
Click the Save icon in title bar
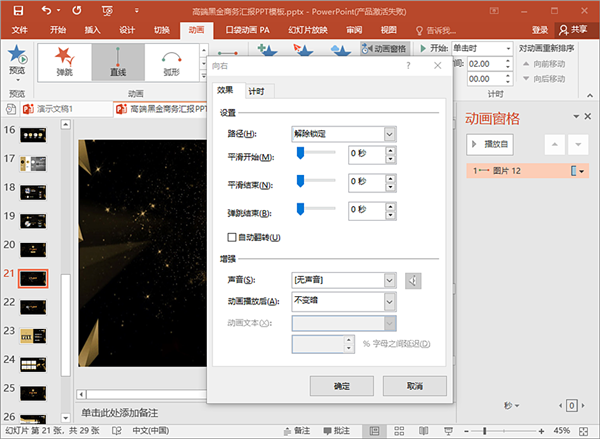[x=18, y=11]
